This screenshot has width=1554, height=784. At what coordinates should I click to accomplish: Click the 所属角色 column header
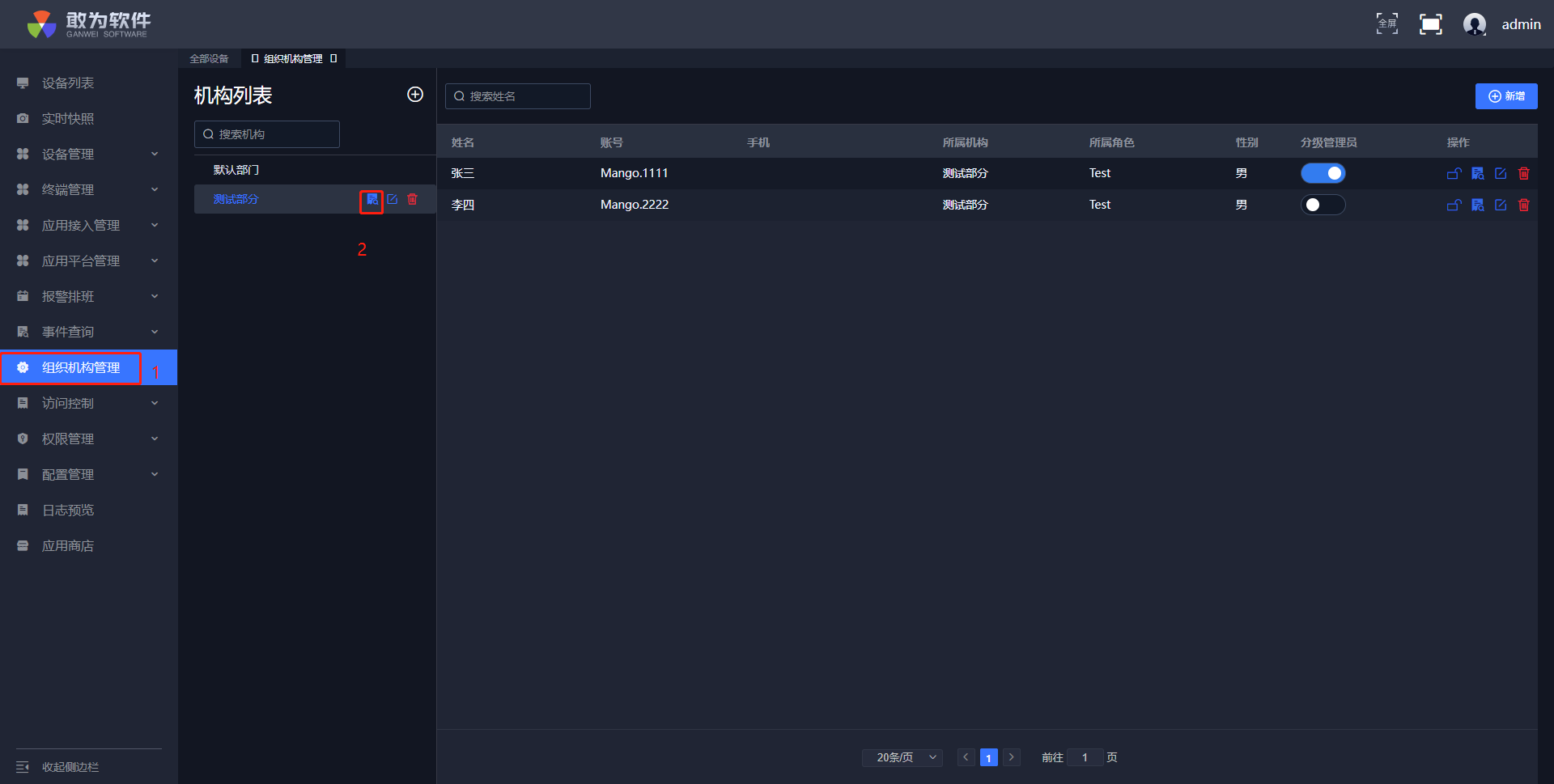1112,142
